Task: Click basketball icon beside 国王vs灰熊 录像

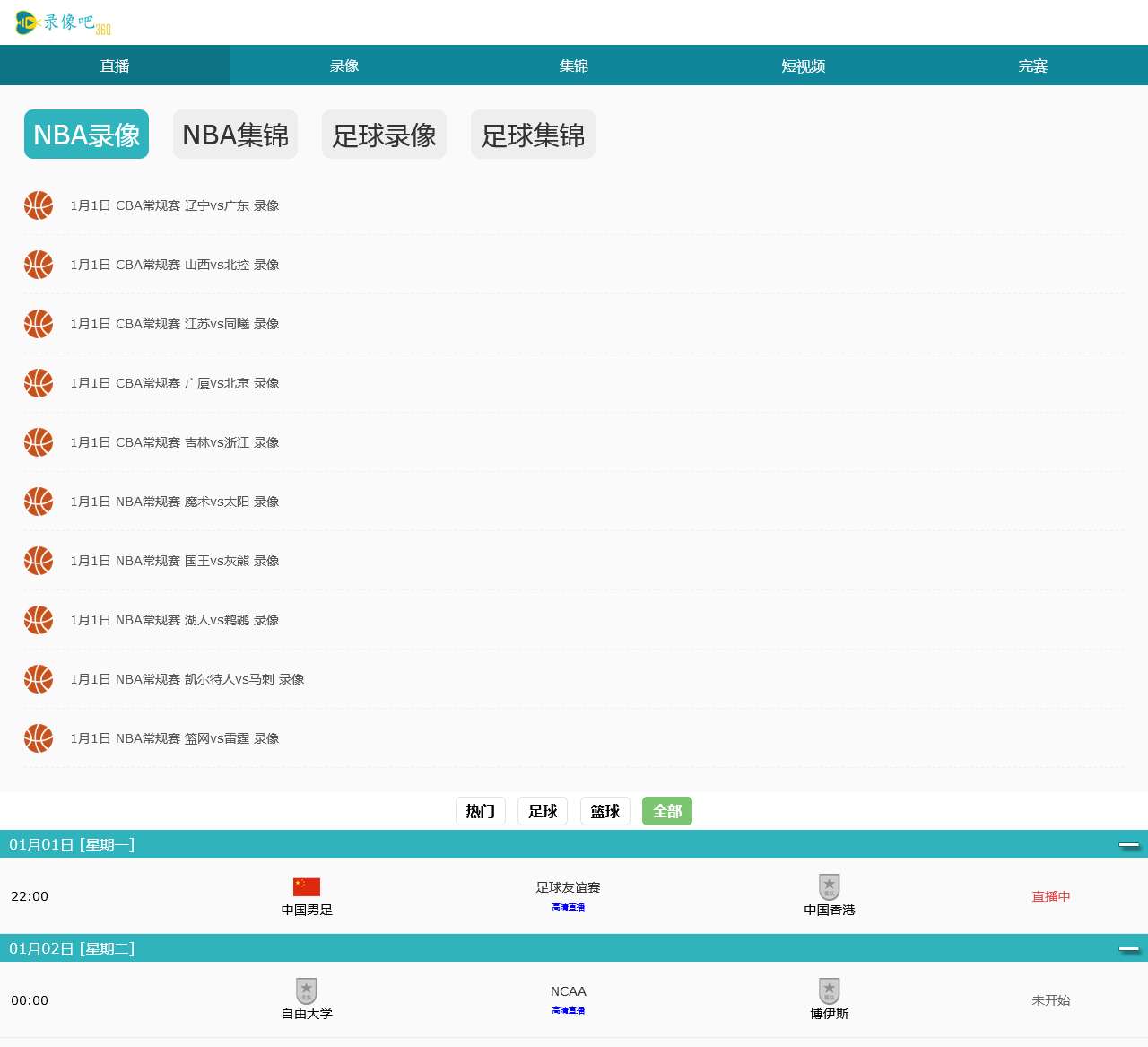Action: [x=39, y=561]
